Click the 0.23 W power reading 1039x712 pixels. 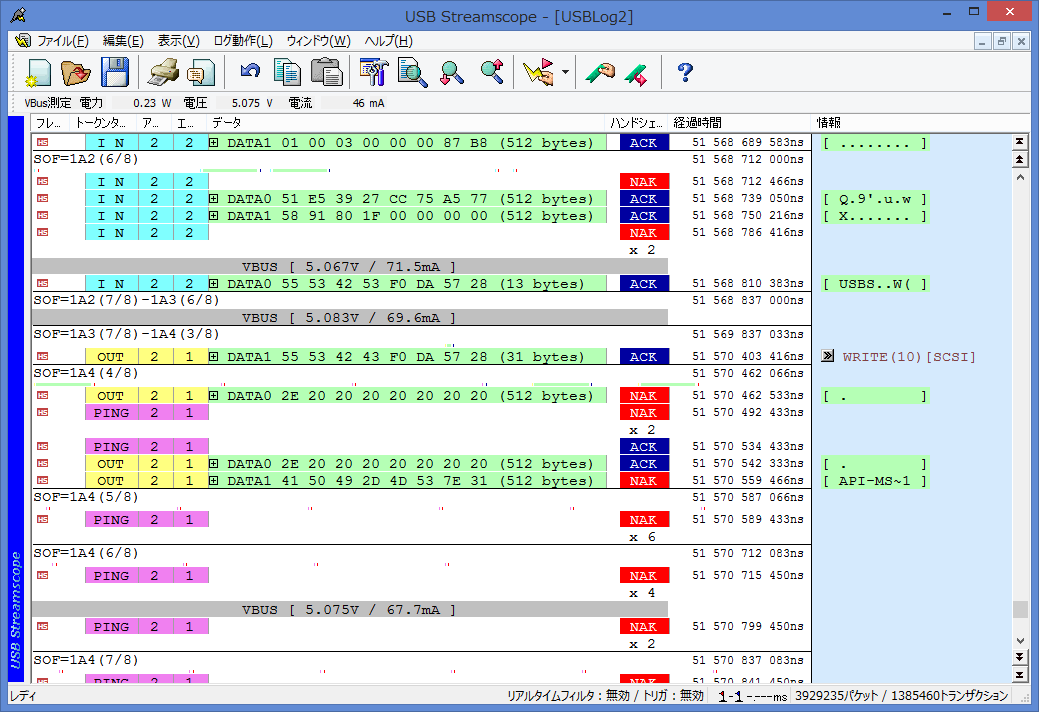pyautogui.click(x=152, y=103)
